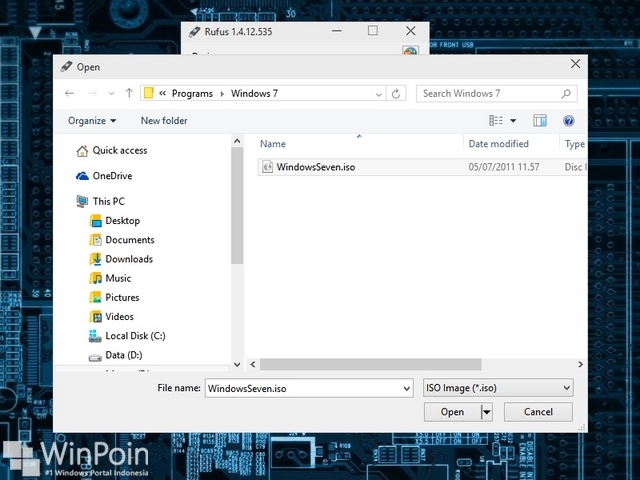
Task: Select OneDrive in navigation pane
Action: (112, 176)
